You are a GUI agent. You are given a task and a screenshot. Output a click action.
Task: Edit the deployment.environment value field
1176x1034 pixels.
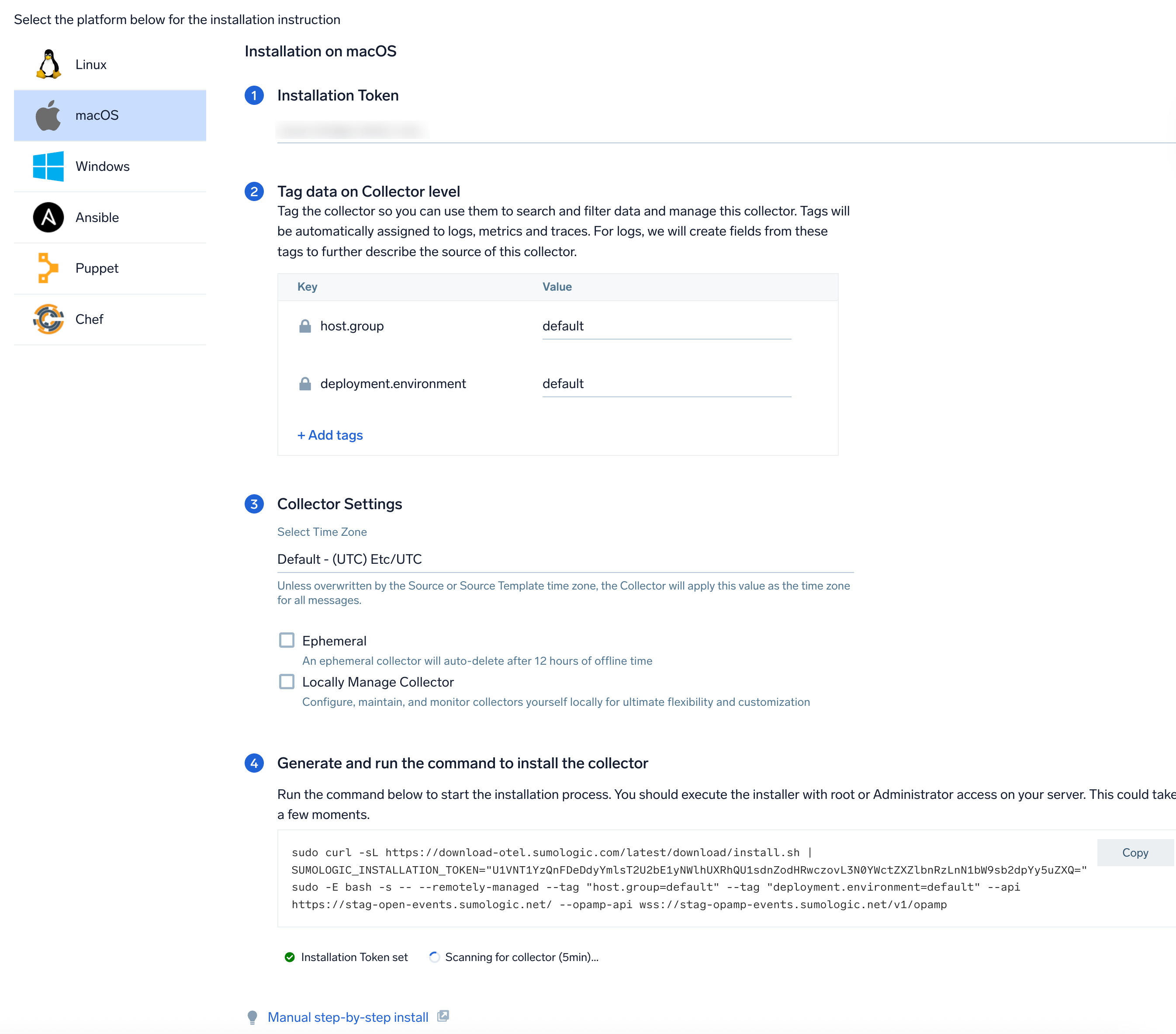pyautogui.click(x=666, y=384)
